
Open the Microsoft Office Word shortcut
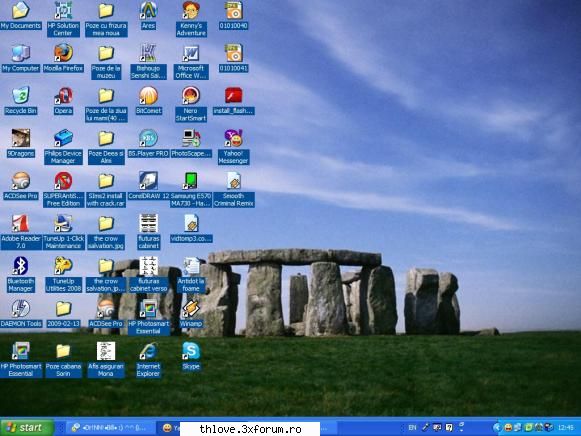click(x=191, y=61)
